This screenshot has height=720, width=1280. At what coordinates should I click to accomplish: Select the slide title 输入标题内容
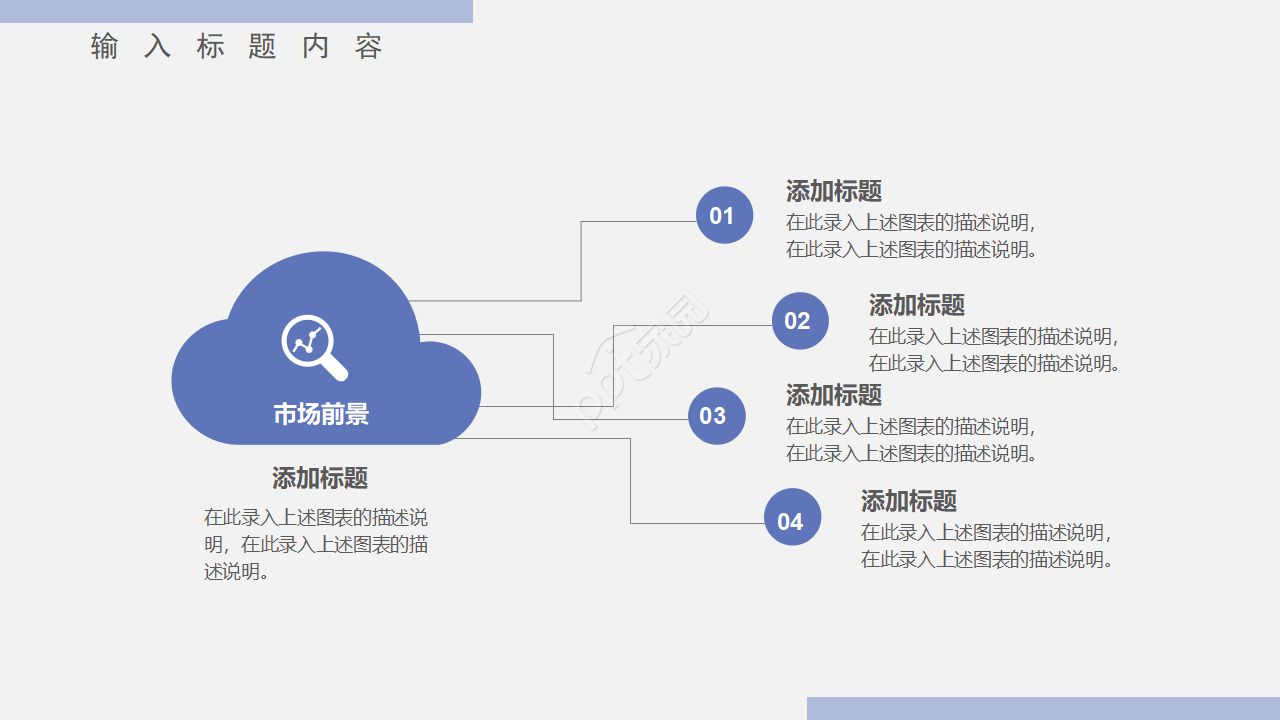click(236, 47)
